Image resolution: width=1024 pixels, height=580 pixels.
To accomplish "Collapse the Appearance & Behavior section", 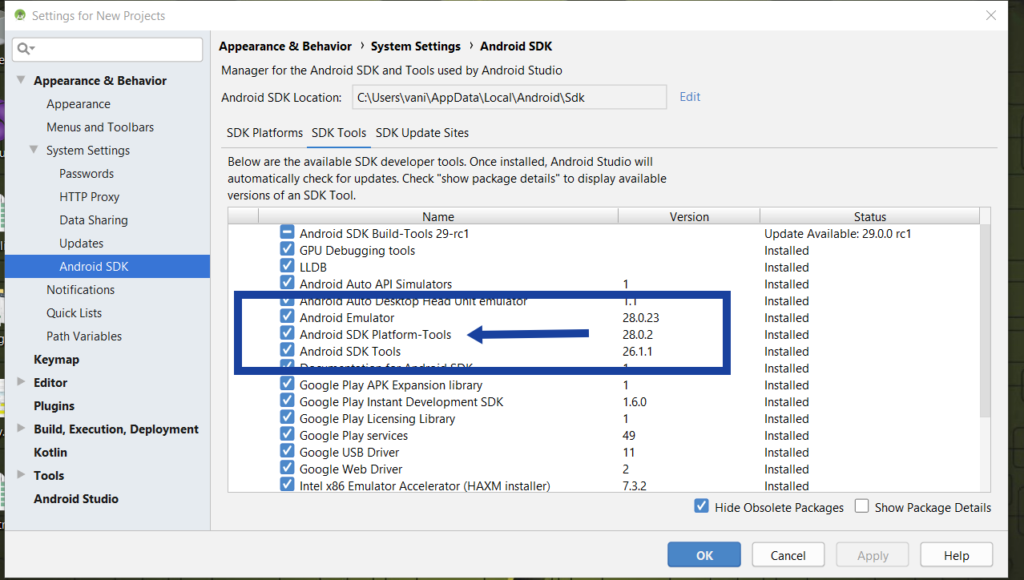I will click(22, 81).
